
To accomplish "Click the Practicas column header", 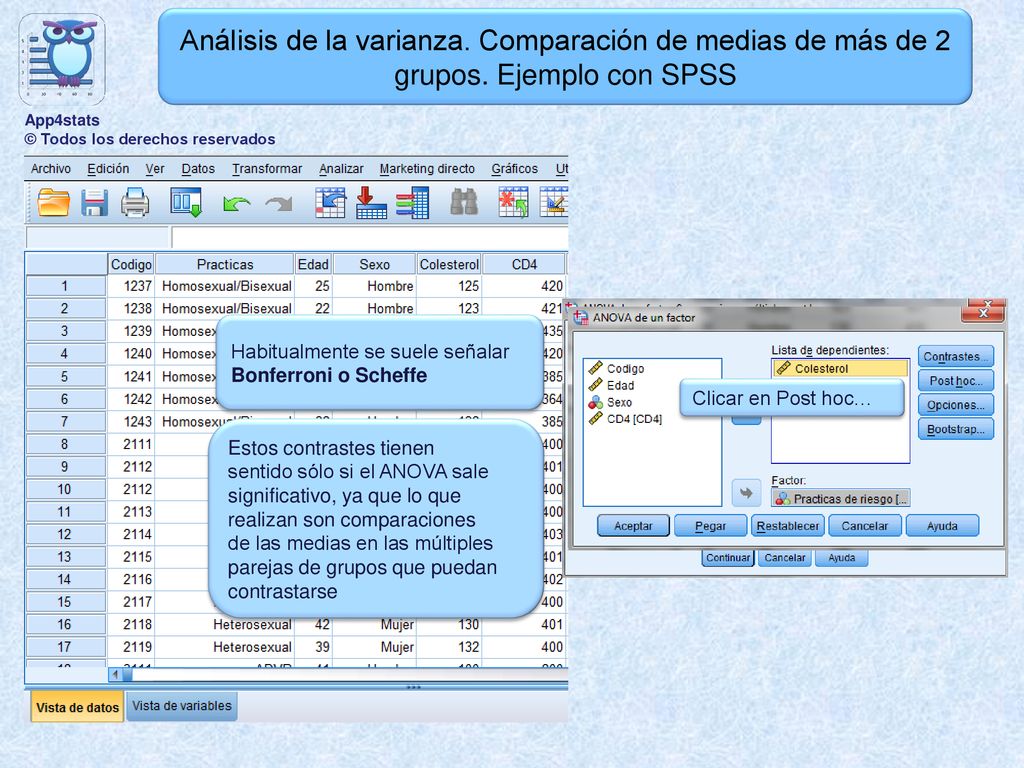I will pos(225,264).
